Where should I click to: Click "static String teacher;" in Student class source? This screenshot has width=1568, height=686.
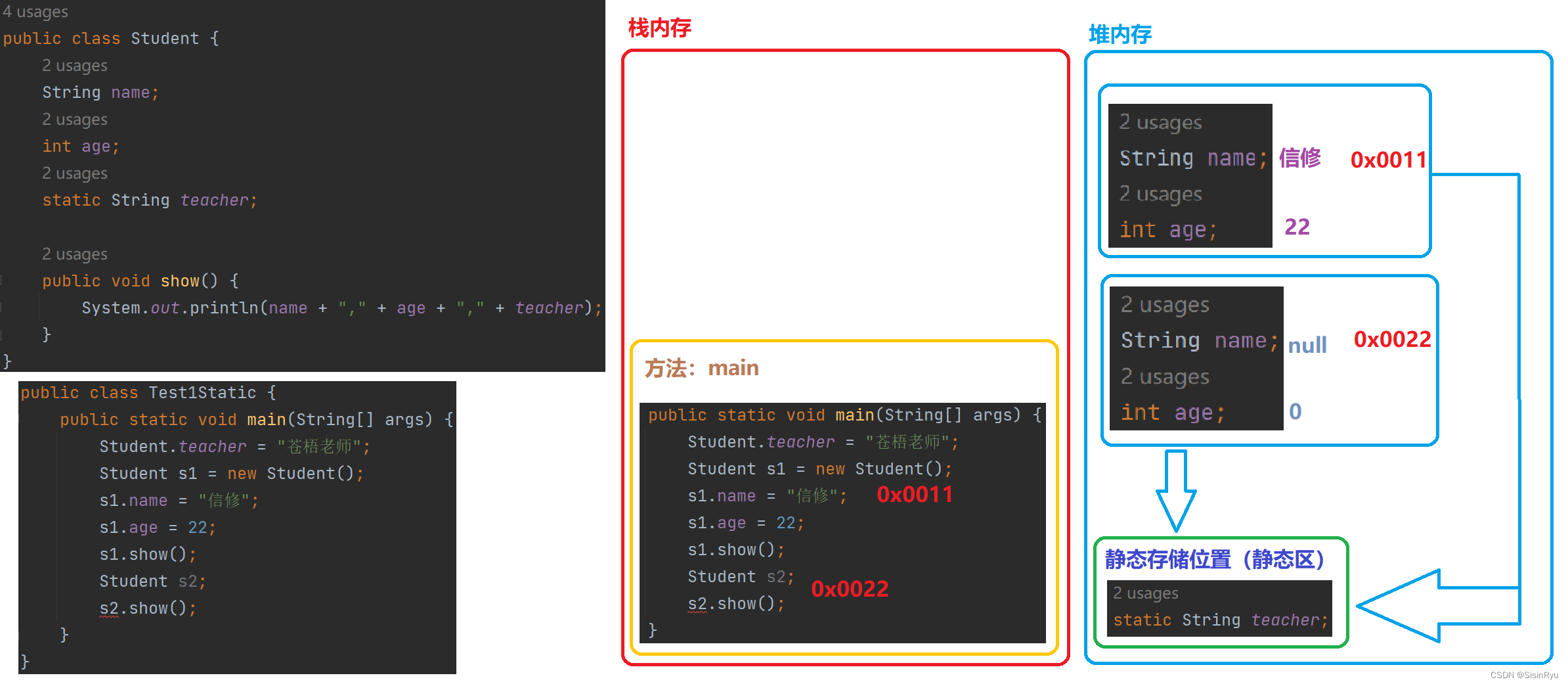150,200
